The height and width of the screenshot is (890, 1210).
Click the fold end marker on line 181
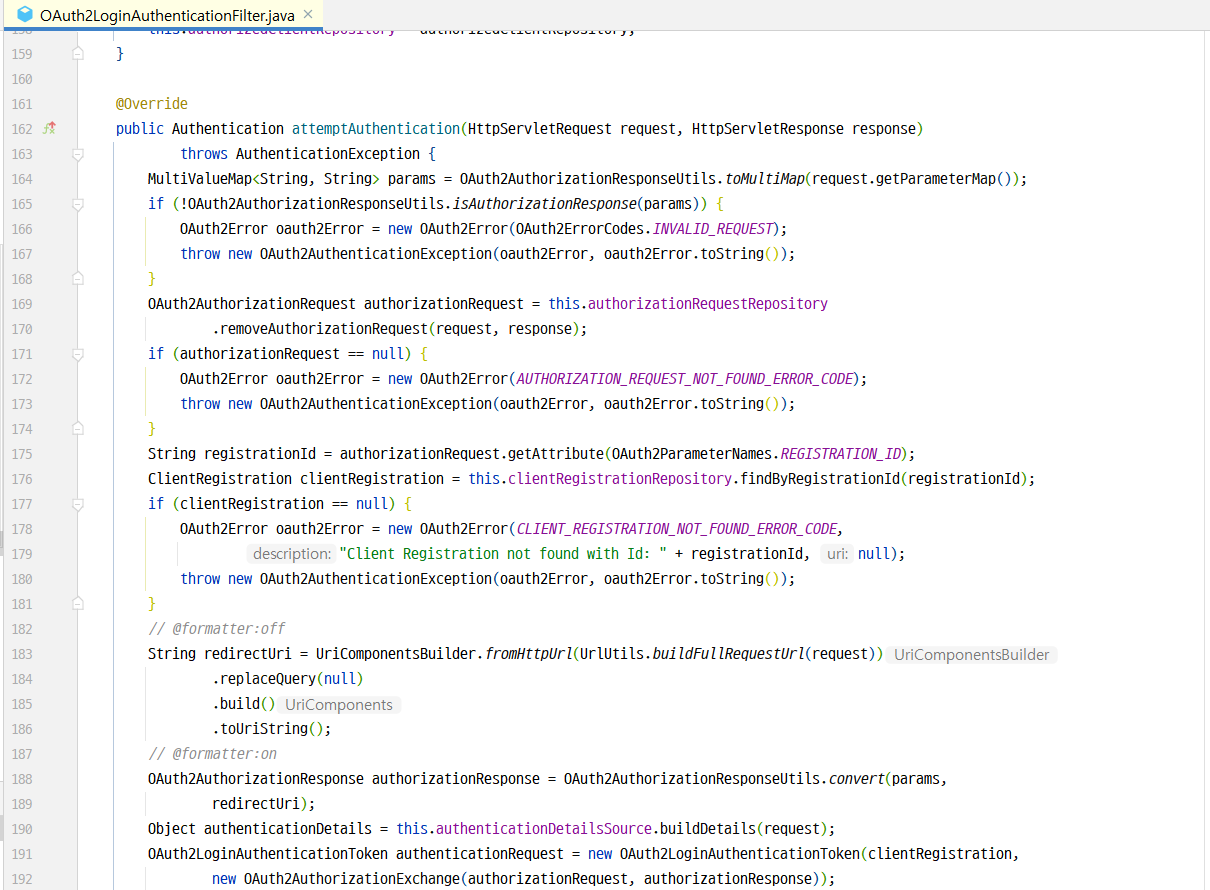(78, 604)
